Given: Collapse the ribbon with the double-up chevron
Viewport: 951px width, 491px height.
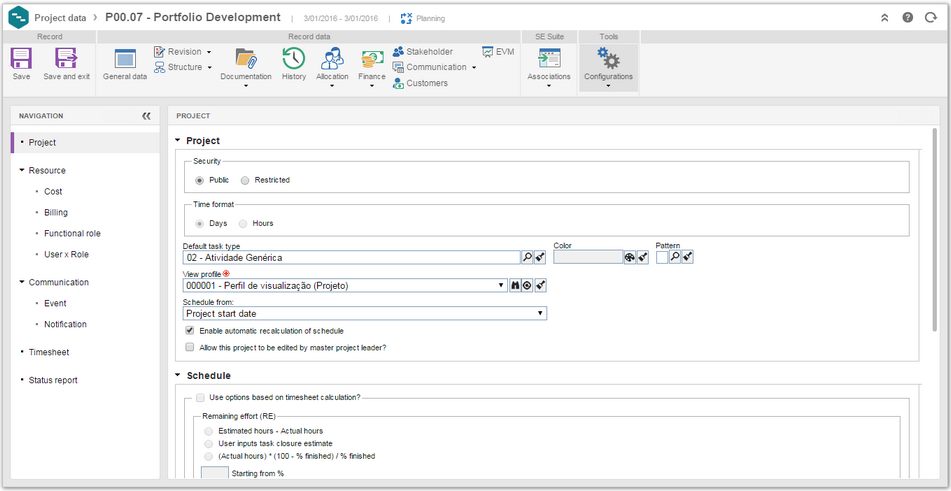Looking at the screenshot, I should [x=885, y=18].
